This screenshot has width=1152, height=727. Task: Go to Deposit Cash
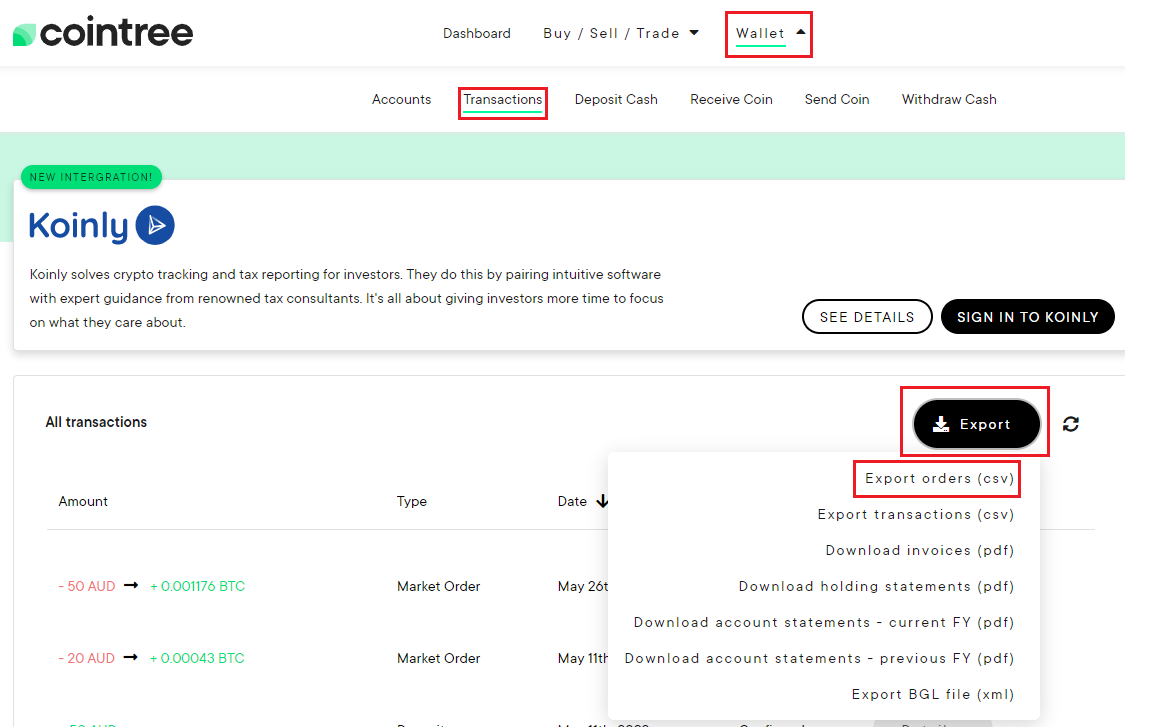(x=616, y=99)
